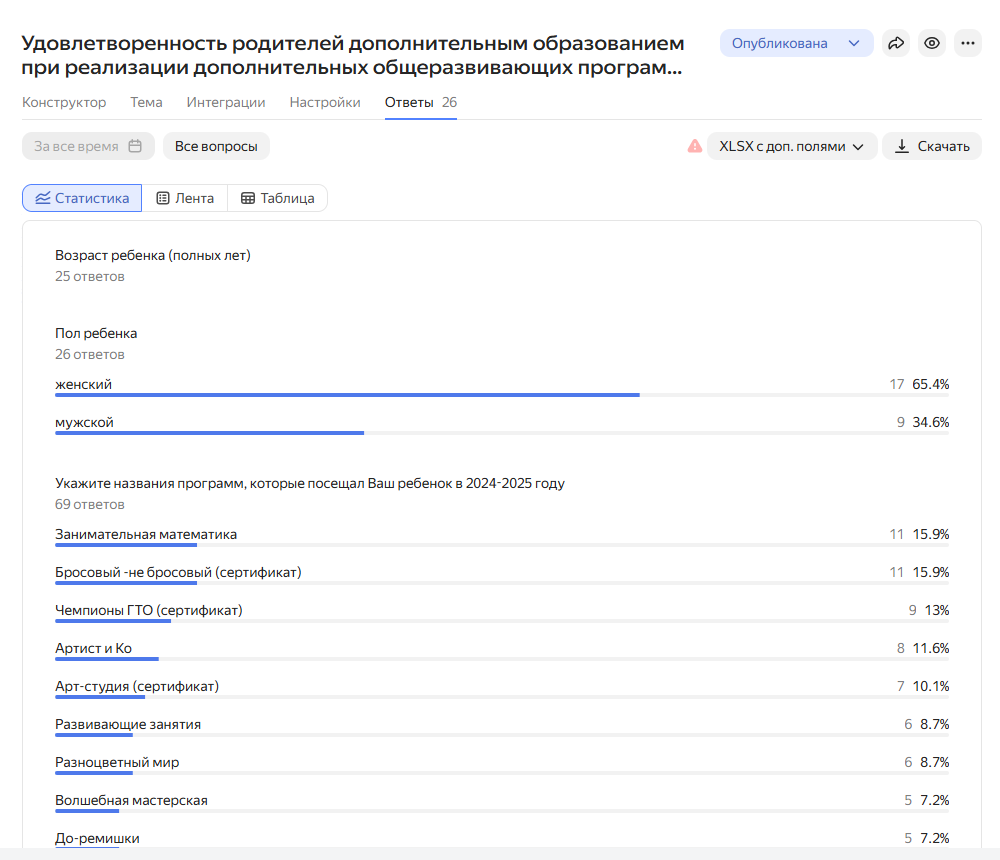Screen dimensions: 1000x860
Task: Open the three-dots more options menu
Action: click(x=967, y=43)
